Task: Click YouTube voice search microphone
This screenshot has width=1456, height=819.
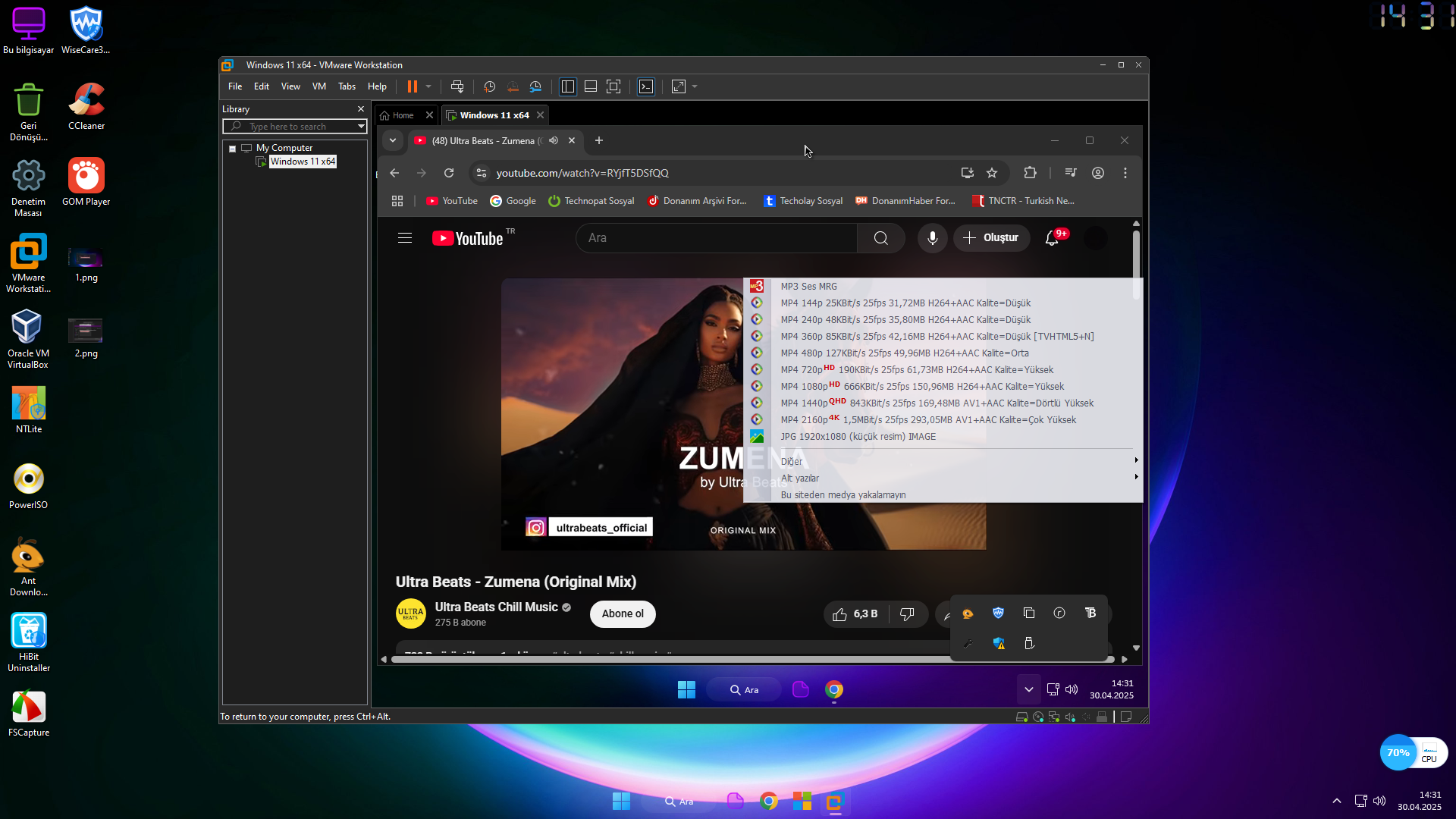Action: point(932,238)
